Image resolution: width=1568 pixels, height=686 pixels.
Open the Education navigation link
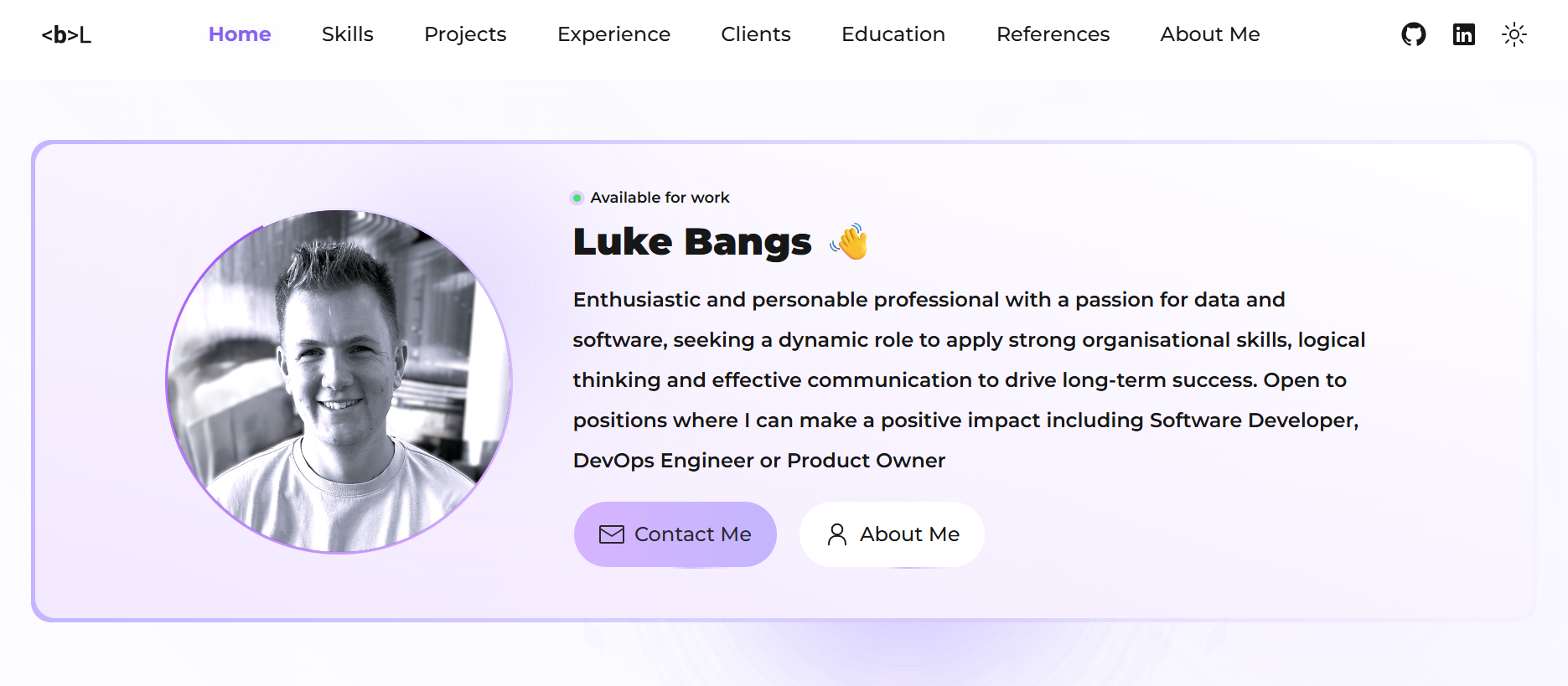893,34
